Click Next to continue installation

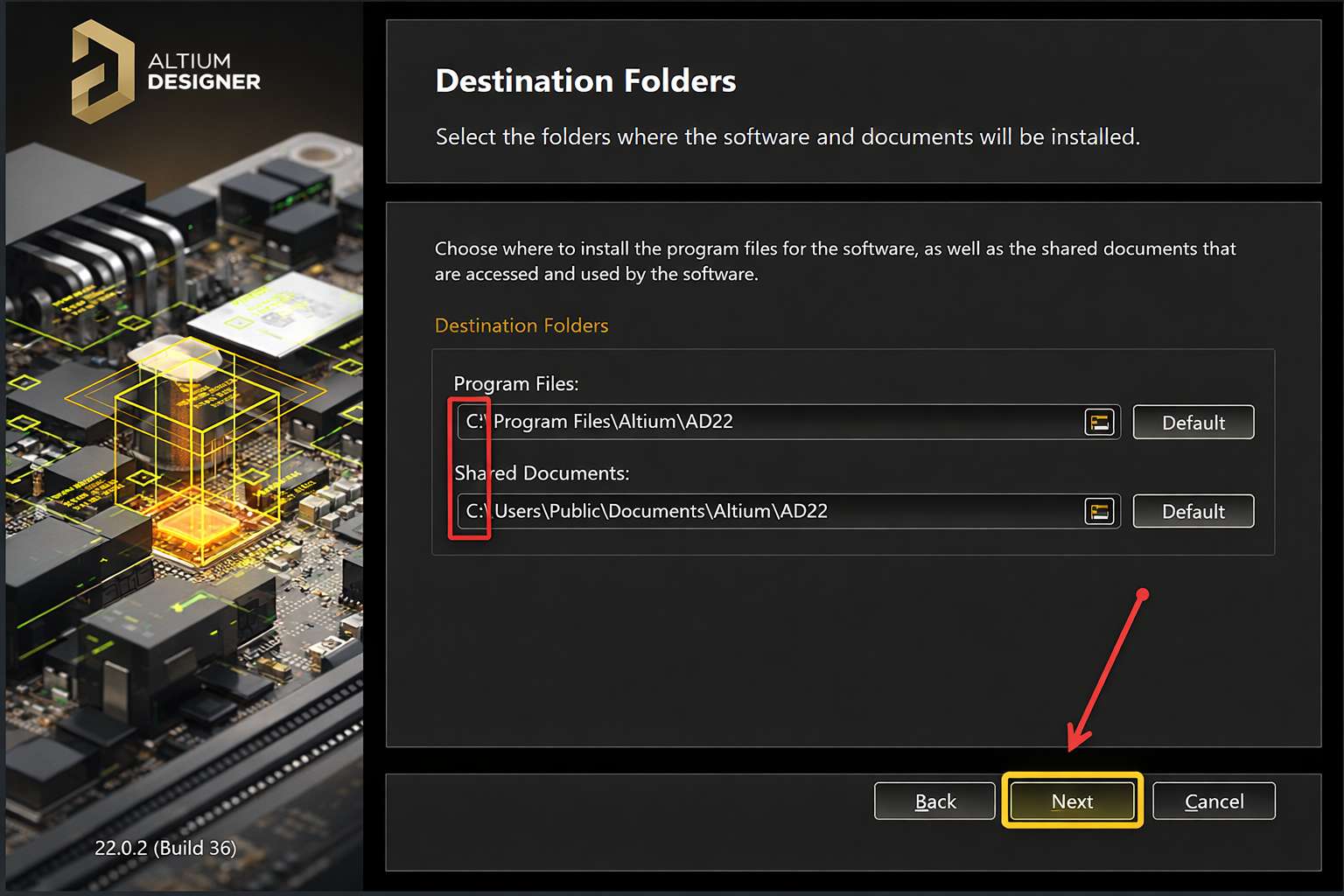click(x=1072, y=801)
